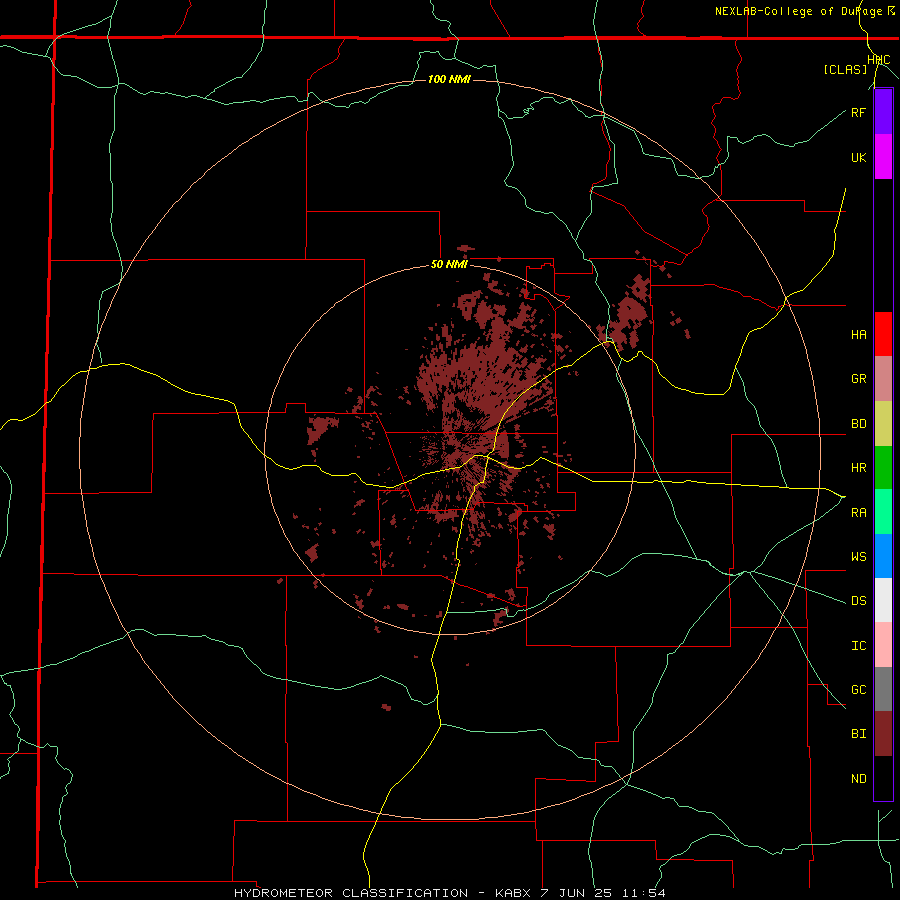Screen dimensions: 900x900
Task: Click the 100 NMI range ring label
Action: point(449,79)
